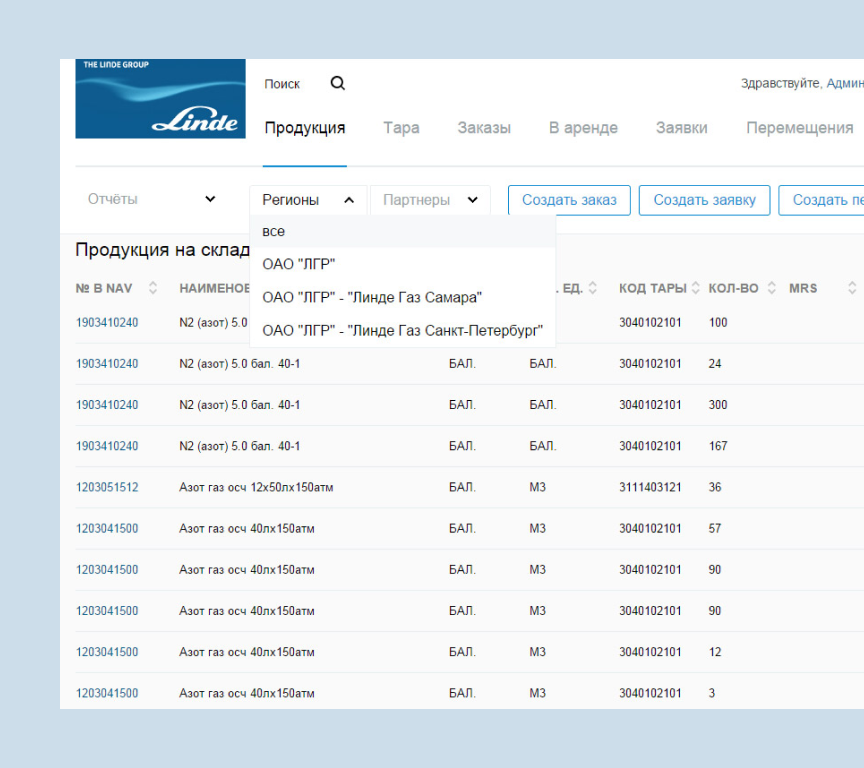Select Линде Газ Самара region
This screenshot has height=768, width=864.
coord(372,297)
